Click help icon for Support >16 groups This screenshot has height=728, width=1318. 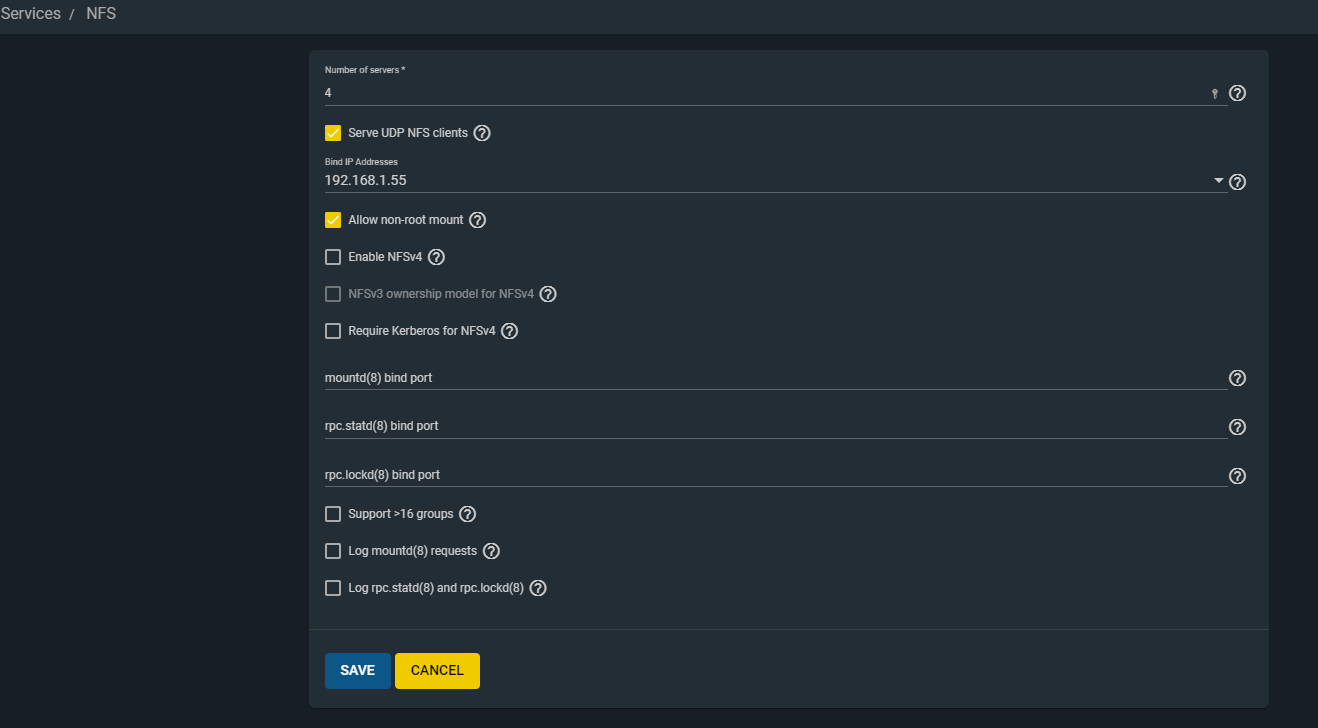coord(467,514)
